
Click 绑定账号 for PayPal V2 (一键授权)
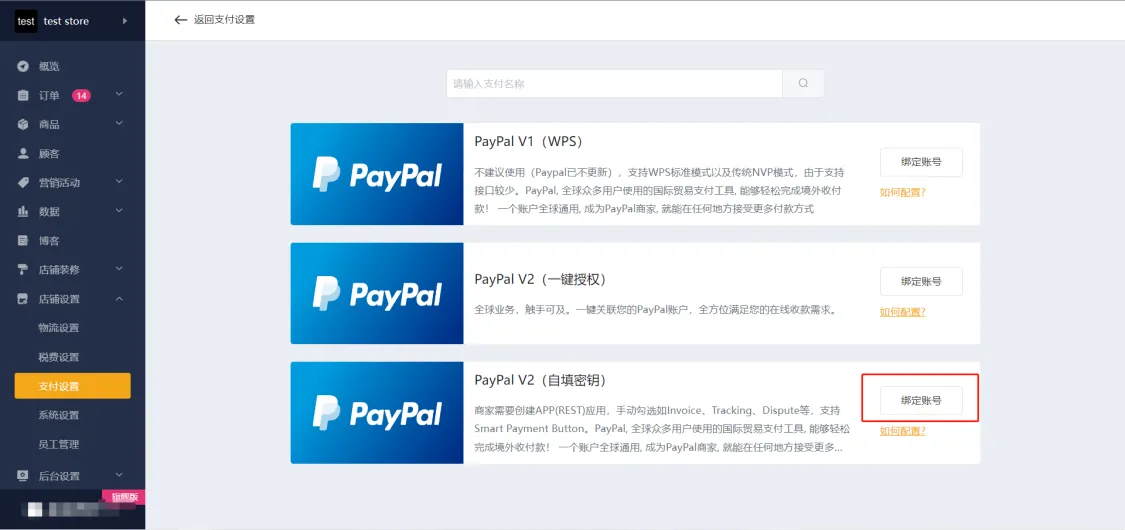pyautogui.click(x=921, y=281)
